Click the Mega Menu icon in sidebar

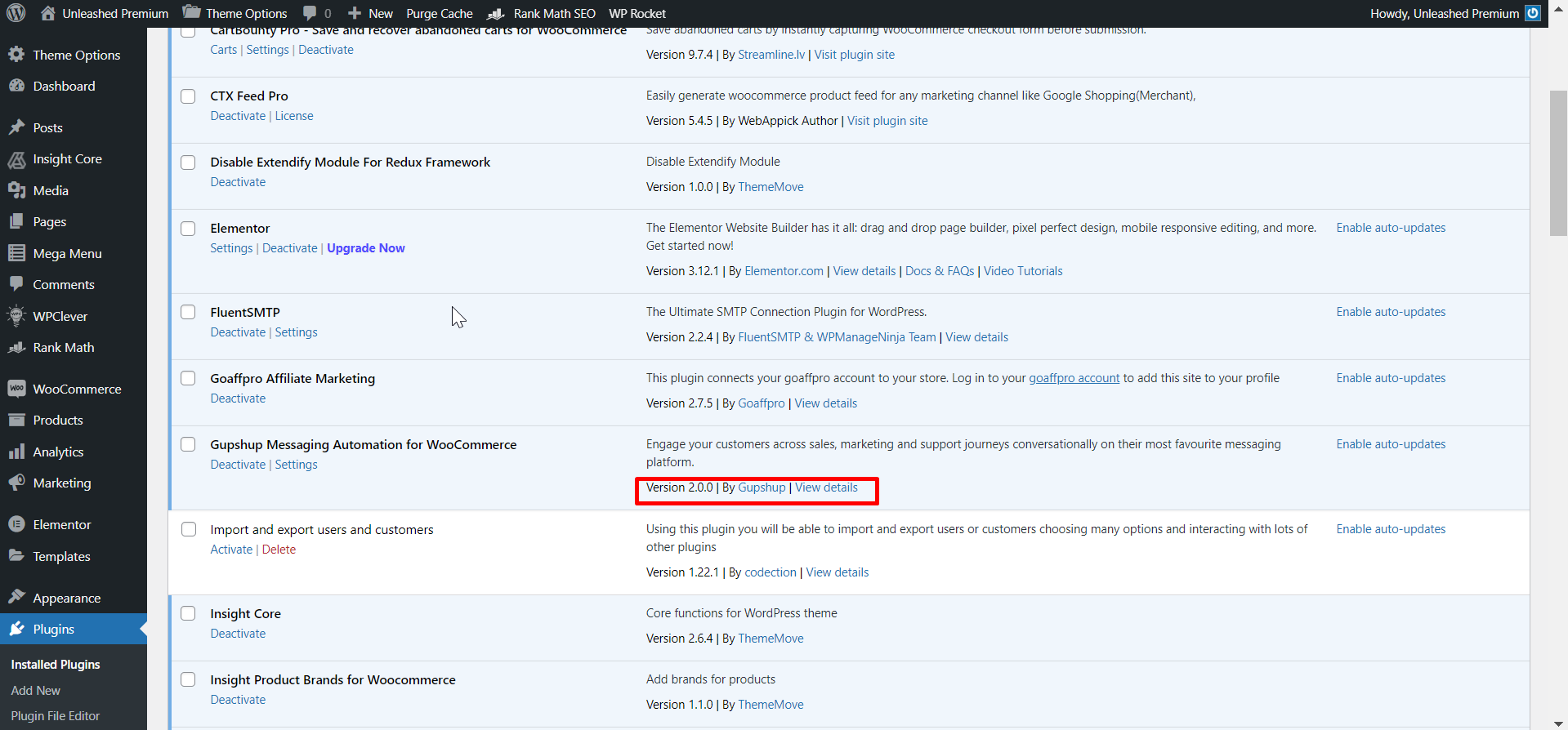16,253
